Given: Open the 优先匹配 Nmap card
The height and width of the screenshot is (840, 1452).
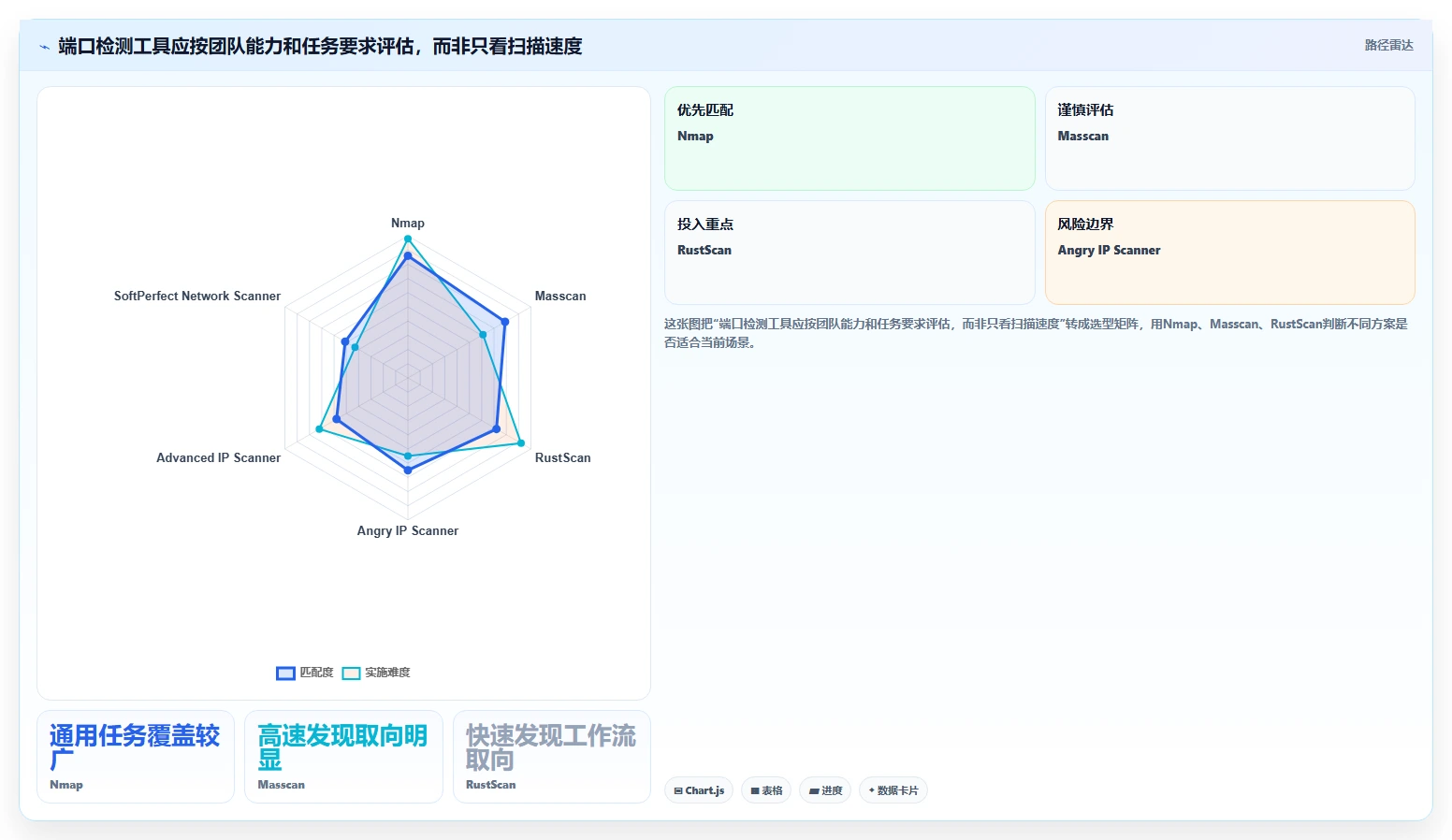Looking at the screenshot, I should point(849,138).
